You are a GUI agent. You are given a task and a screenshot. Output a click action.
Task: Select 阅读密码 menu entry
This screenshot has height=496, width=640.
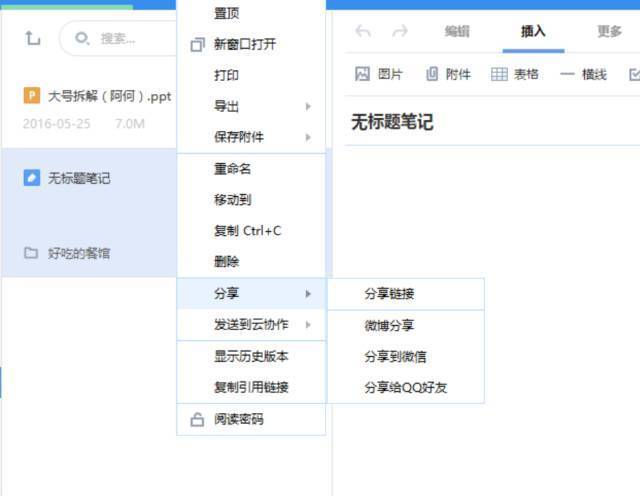[x=251, y=419]
